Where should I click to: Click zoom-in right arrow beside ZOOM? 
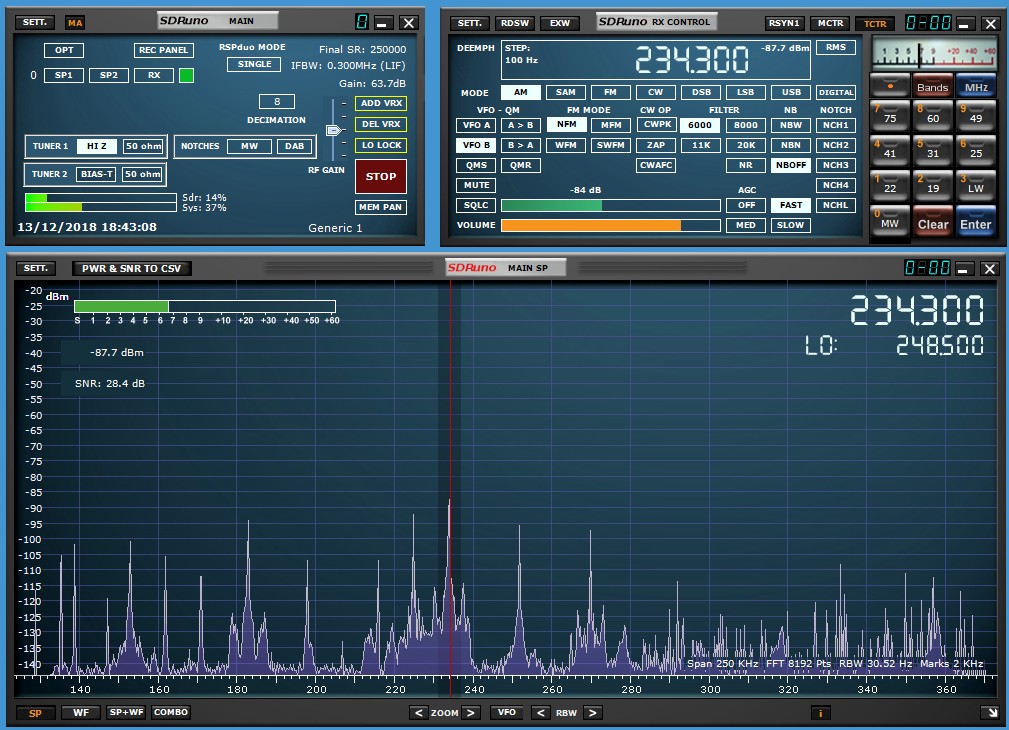(471, 713)
